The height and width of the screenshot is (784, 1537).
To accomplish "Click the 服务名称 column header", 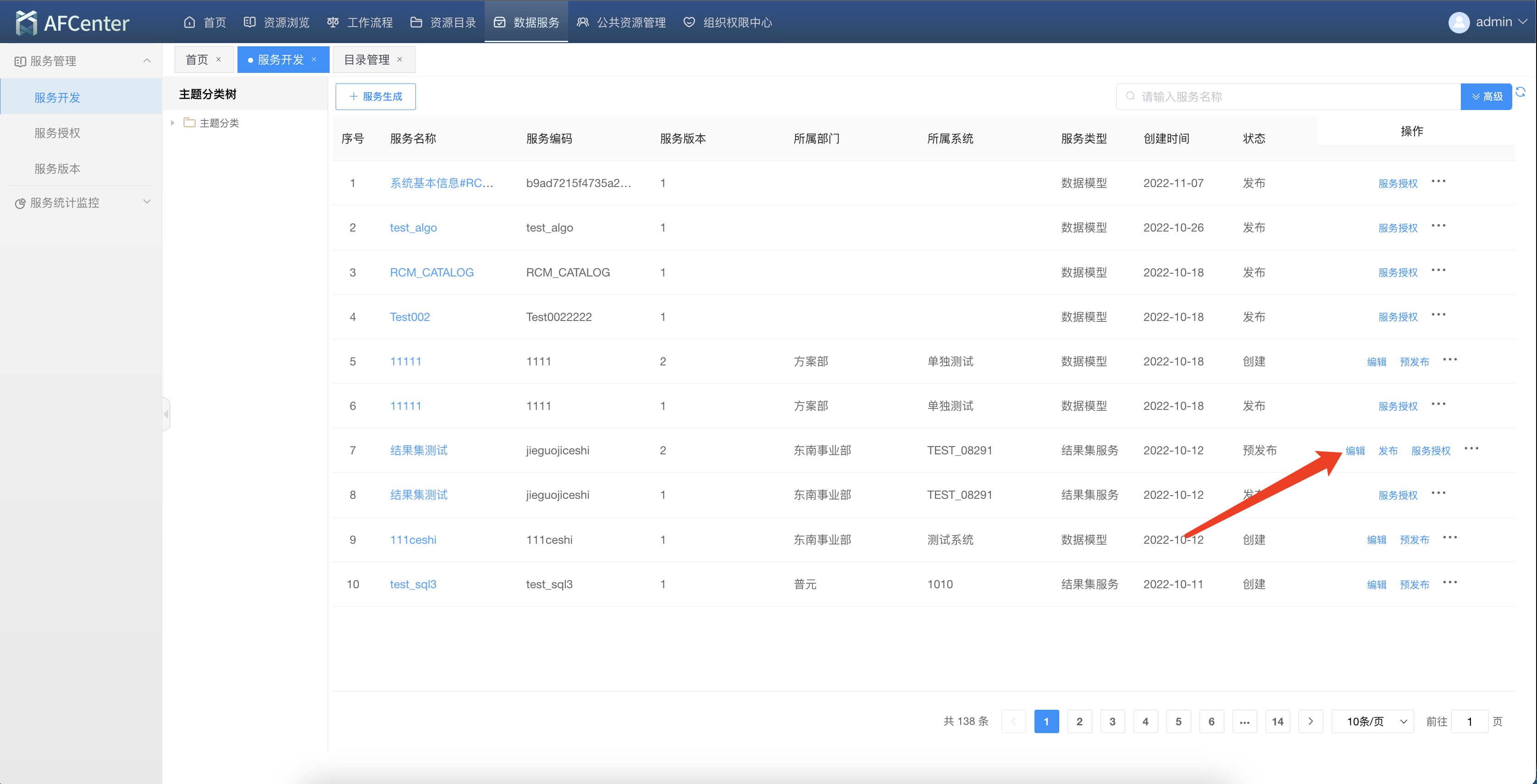I will pyautogui.click(x=413, y=138).
